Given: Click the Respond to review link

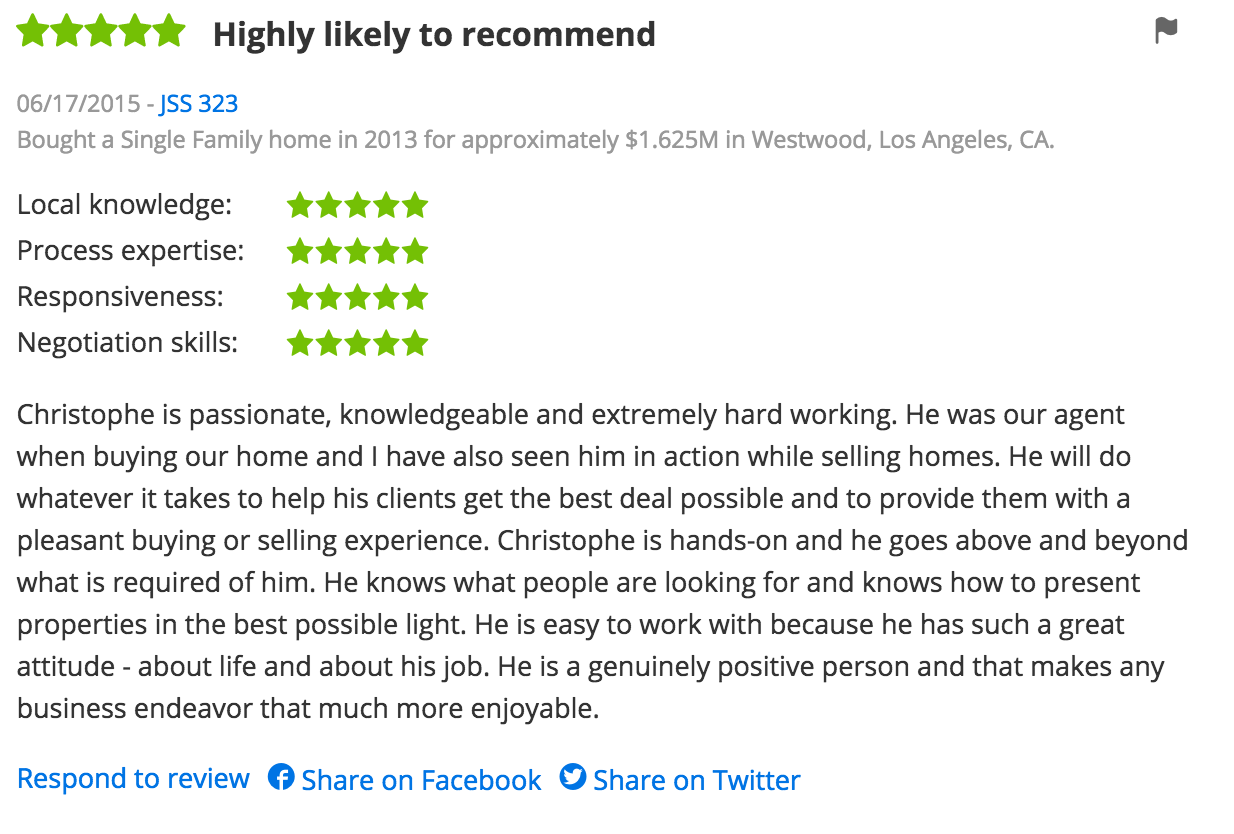Looking at the screenshot, I should point(133,779).
